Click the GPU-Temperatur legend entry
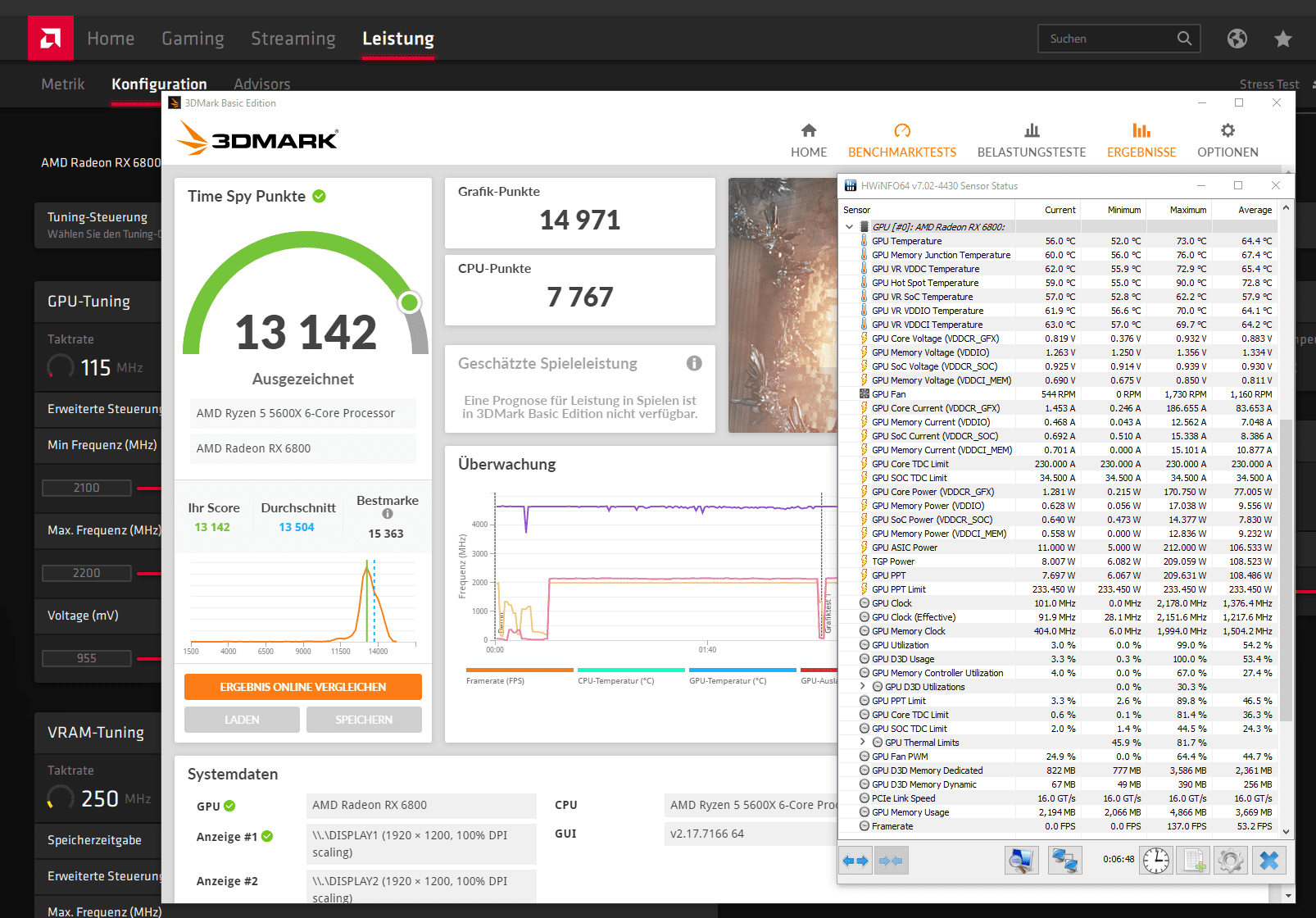1316x918 pixels. (x=742, y=676)
